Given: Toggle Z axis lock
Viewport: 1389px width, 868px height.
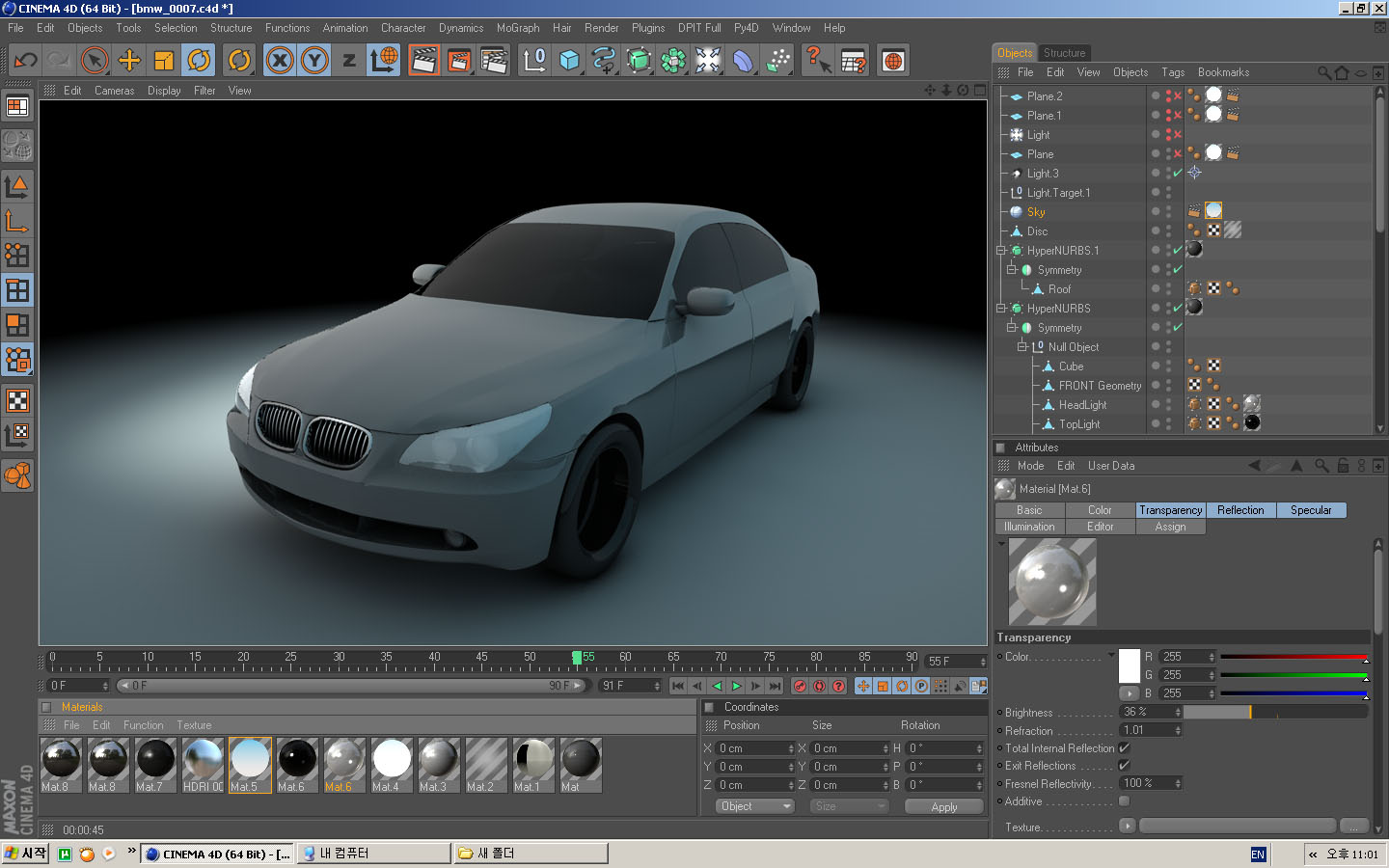Looking at the screenshot, I should click(x=349, y=60).
